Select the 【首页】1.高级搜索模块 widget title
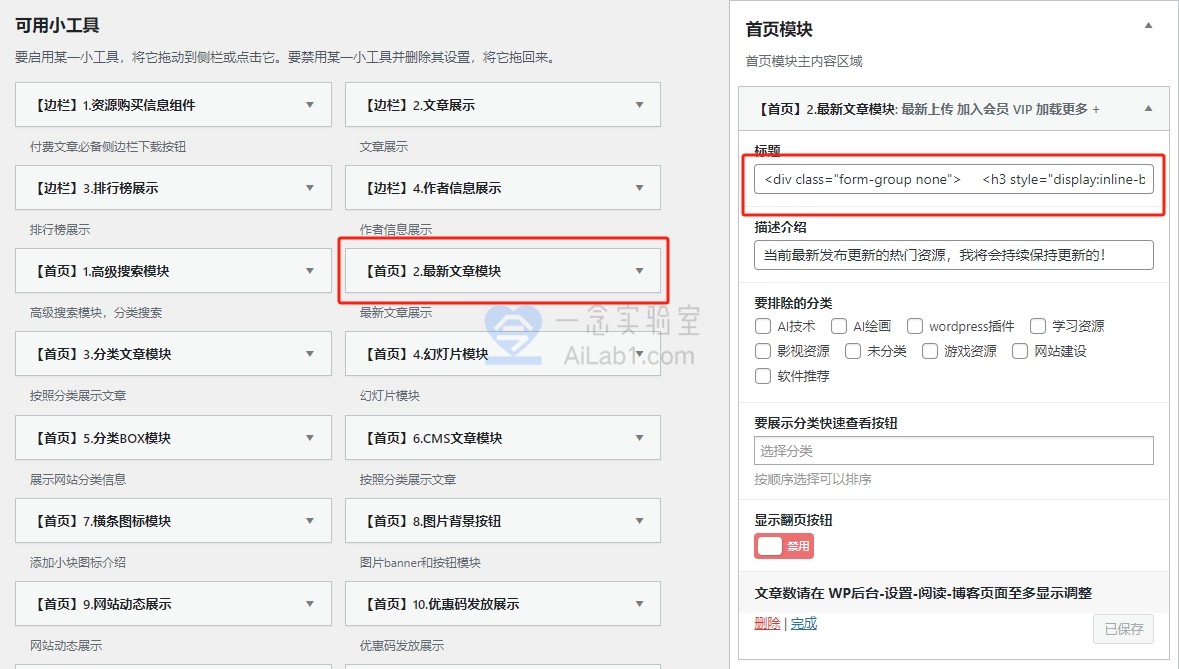This screenshot has height=669, width=1179. coord(99,271)
